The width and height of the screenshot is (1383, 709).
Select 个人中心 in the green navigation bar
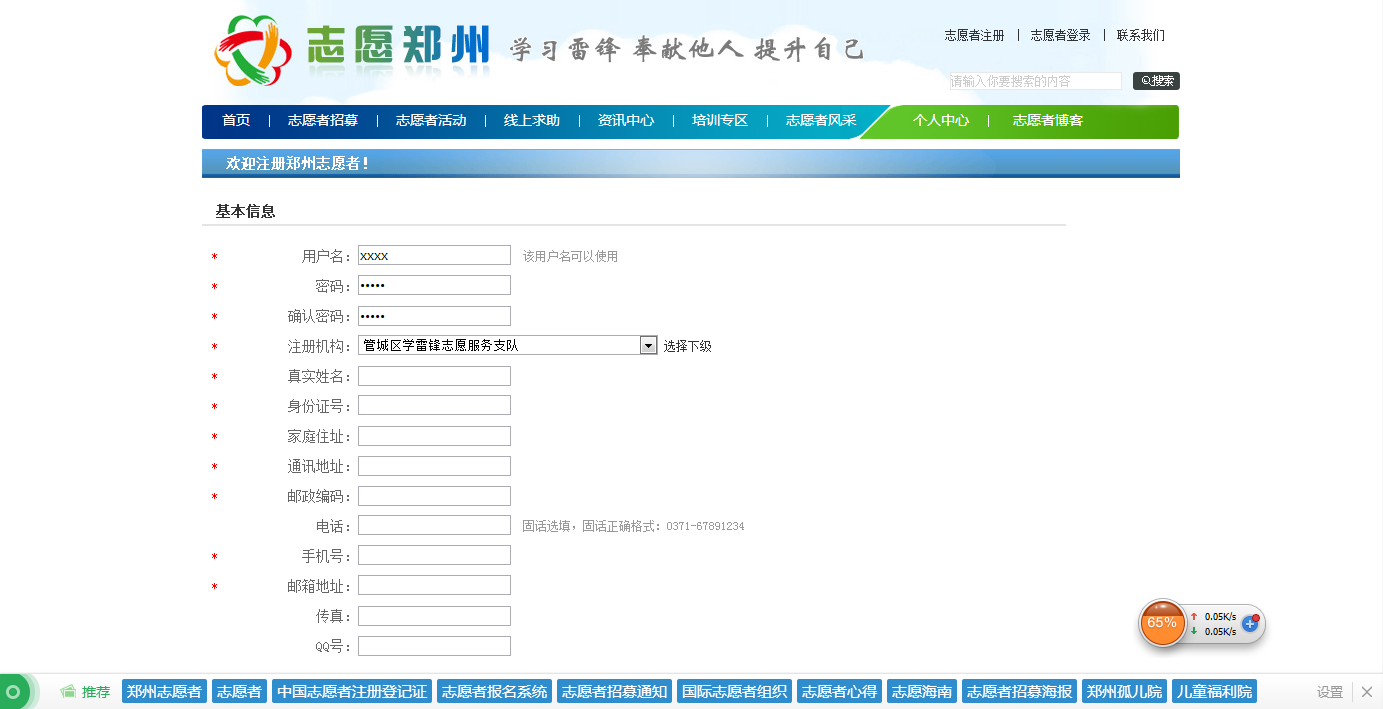pyautogui.click(x=941, y=121)
